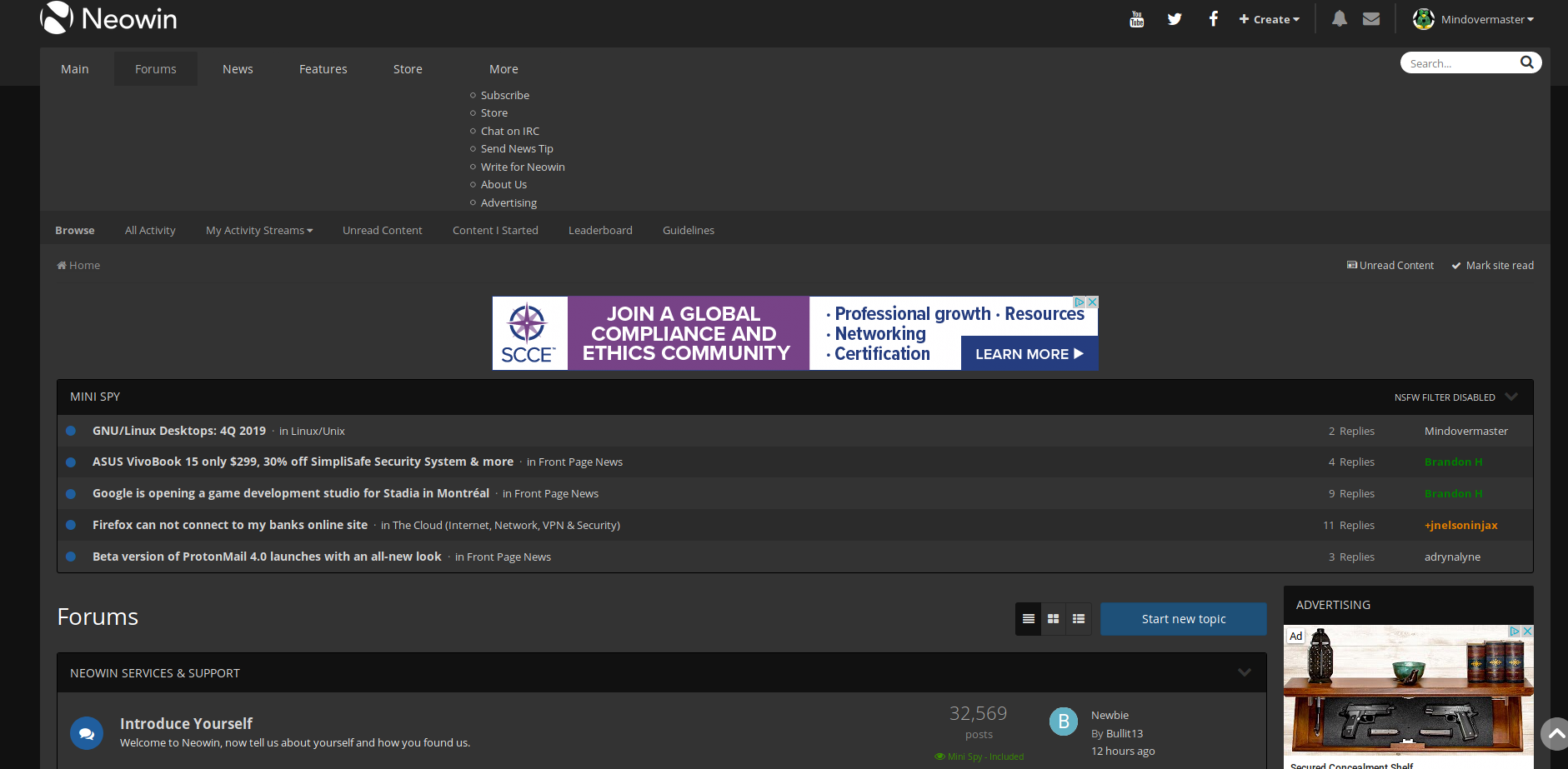Click unread dot for ASUS VivoBook topic
This screenshot has height=769, width=1568.
(x=71, y=462)
